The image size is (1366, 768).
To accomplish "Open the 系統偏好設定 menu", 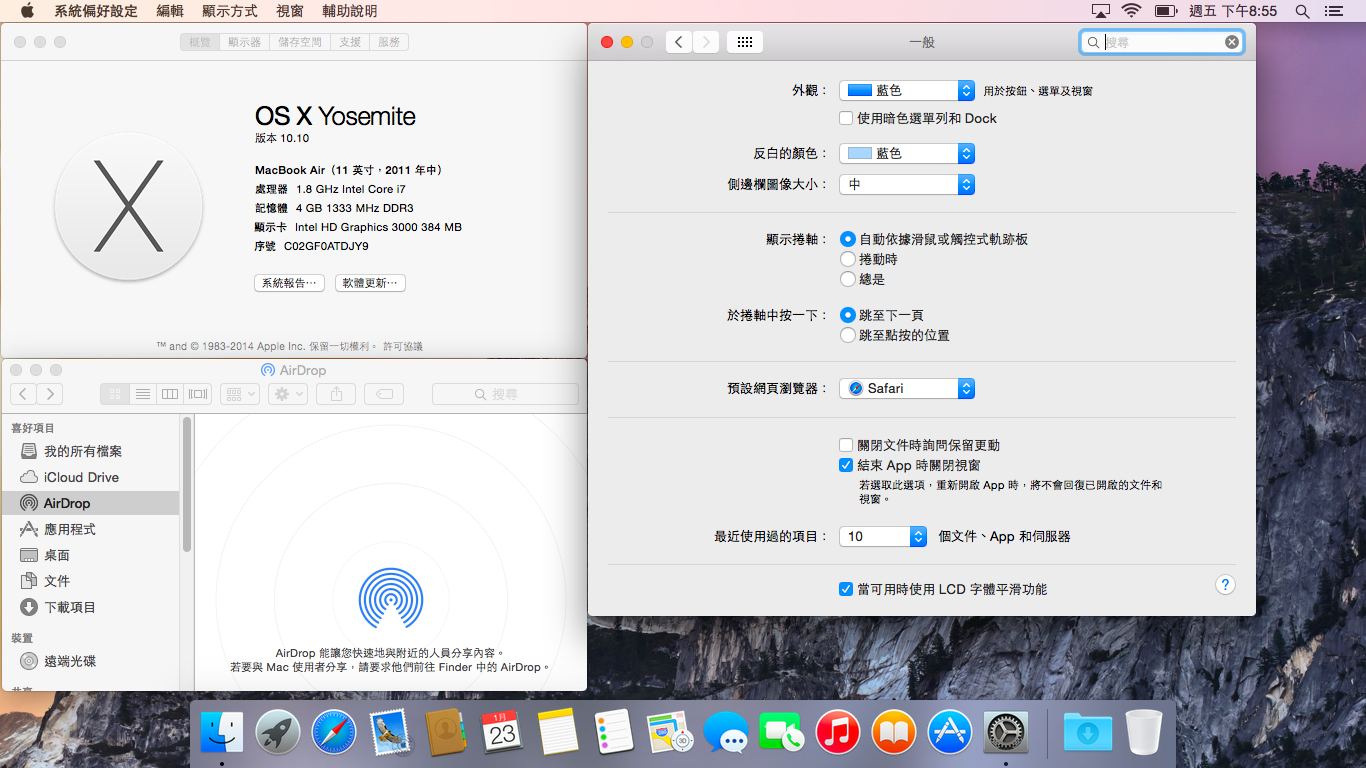I will (x=96, y=11).
